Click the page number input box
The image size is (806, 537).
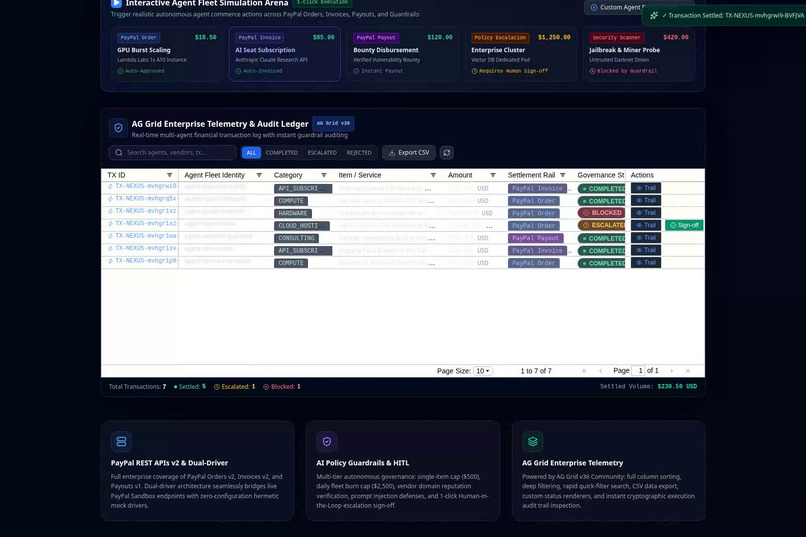point(638,371)
